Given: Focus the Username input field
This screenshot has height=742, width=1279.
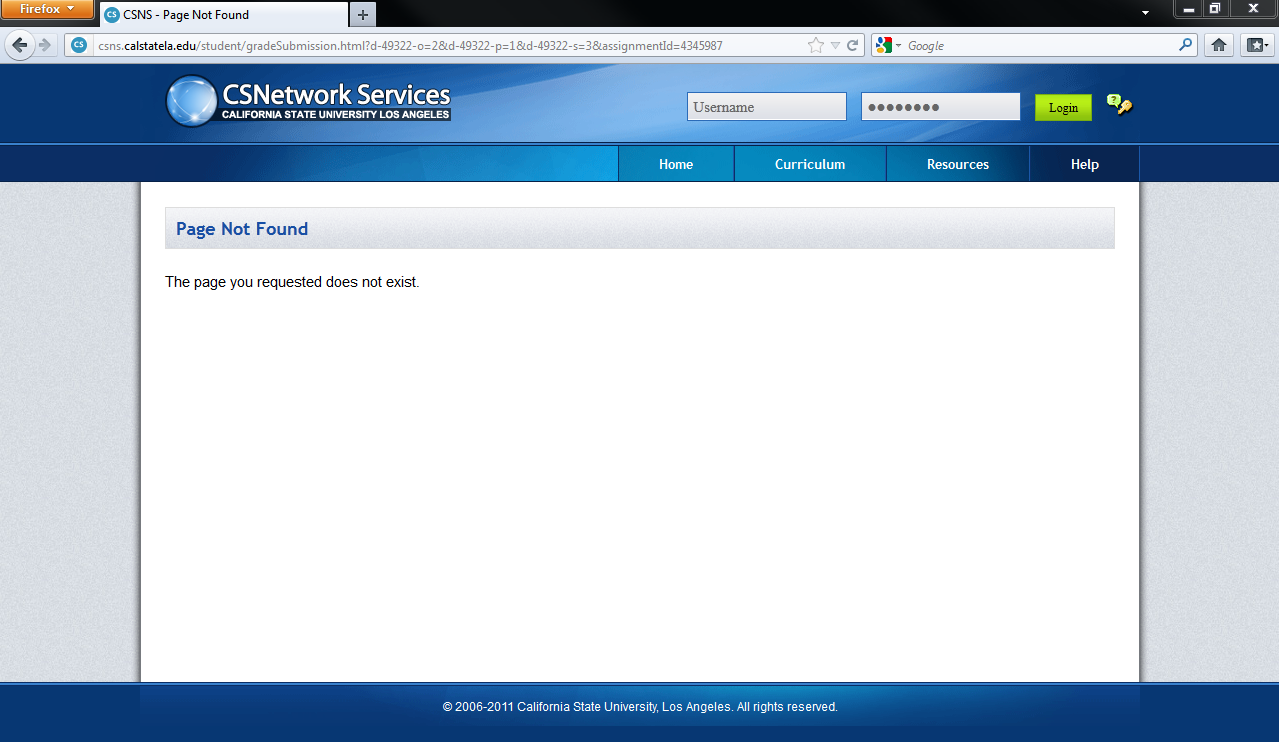Looking at the screenshot, I should pyautogui.click(x=766, y=107).
